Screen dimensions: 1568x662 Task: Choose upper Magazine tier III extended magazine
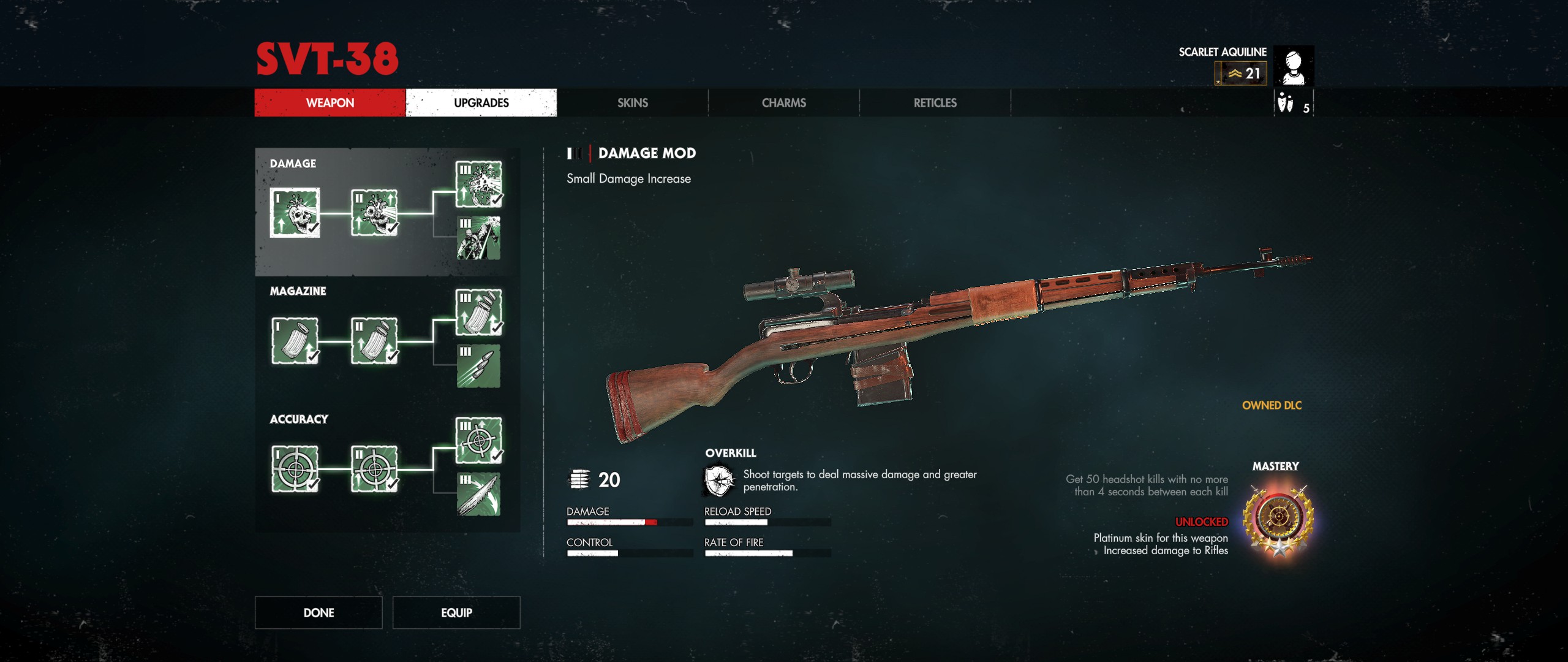(x=479, y=312)
